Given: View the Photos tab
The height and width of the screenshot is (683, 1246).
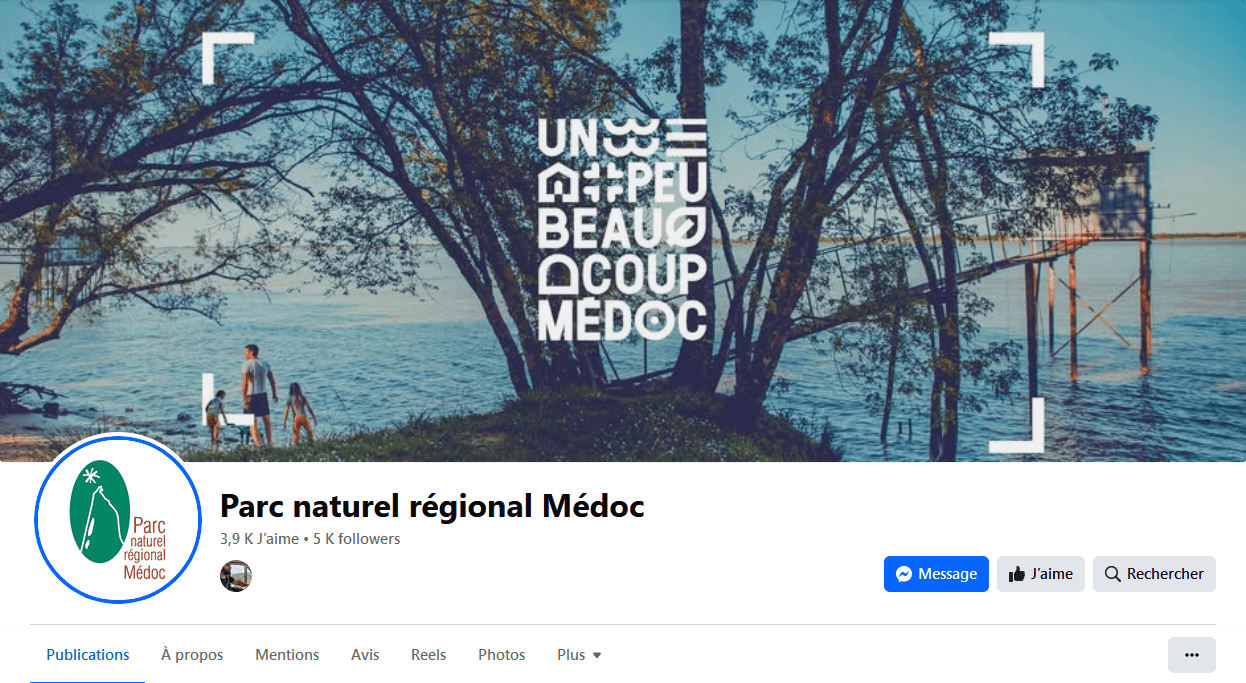Looking at the screenshot, I should (501, 655).
